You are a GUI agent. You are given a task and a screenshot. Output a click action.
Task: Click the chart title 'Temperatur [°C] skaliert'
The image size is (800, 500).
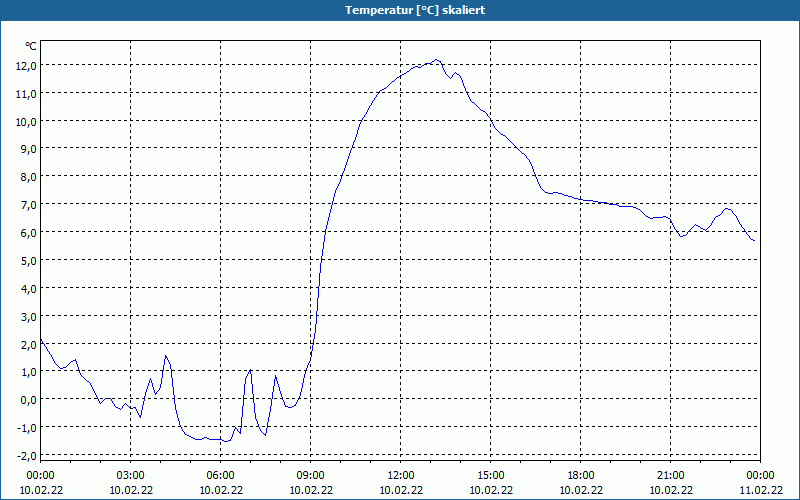tap(415, 10)
